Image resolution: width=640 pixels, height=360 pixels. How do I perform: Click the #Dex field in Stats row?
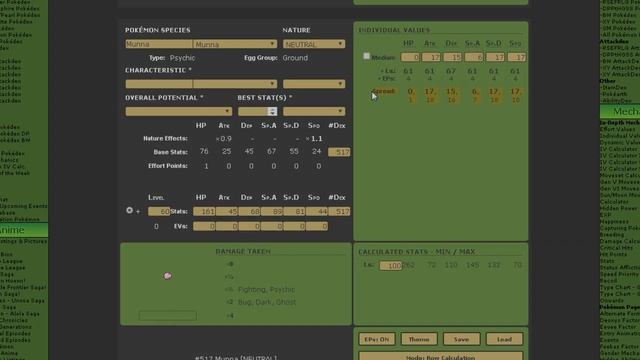339,211
